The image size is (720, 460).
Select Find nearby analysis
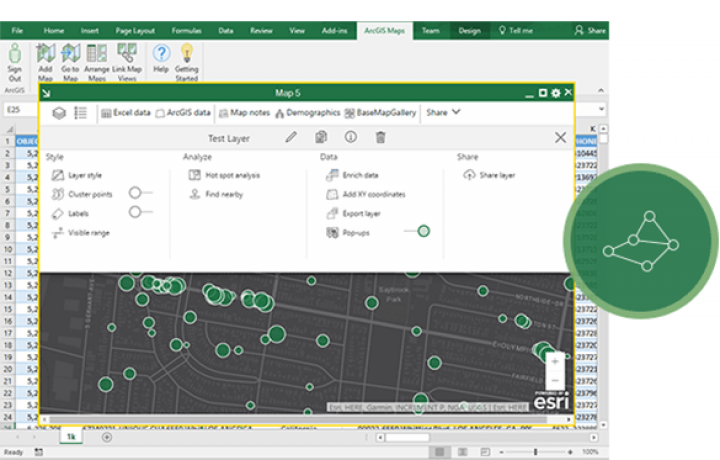(x=216, y=194)
